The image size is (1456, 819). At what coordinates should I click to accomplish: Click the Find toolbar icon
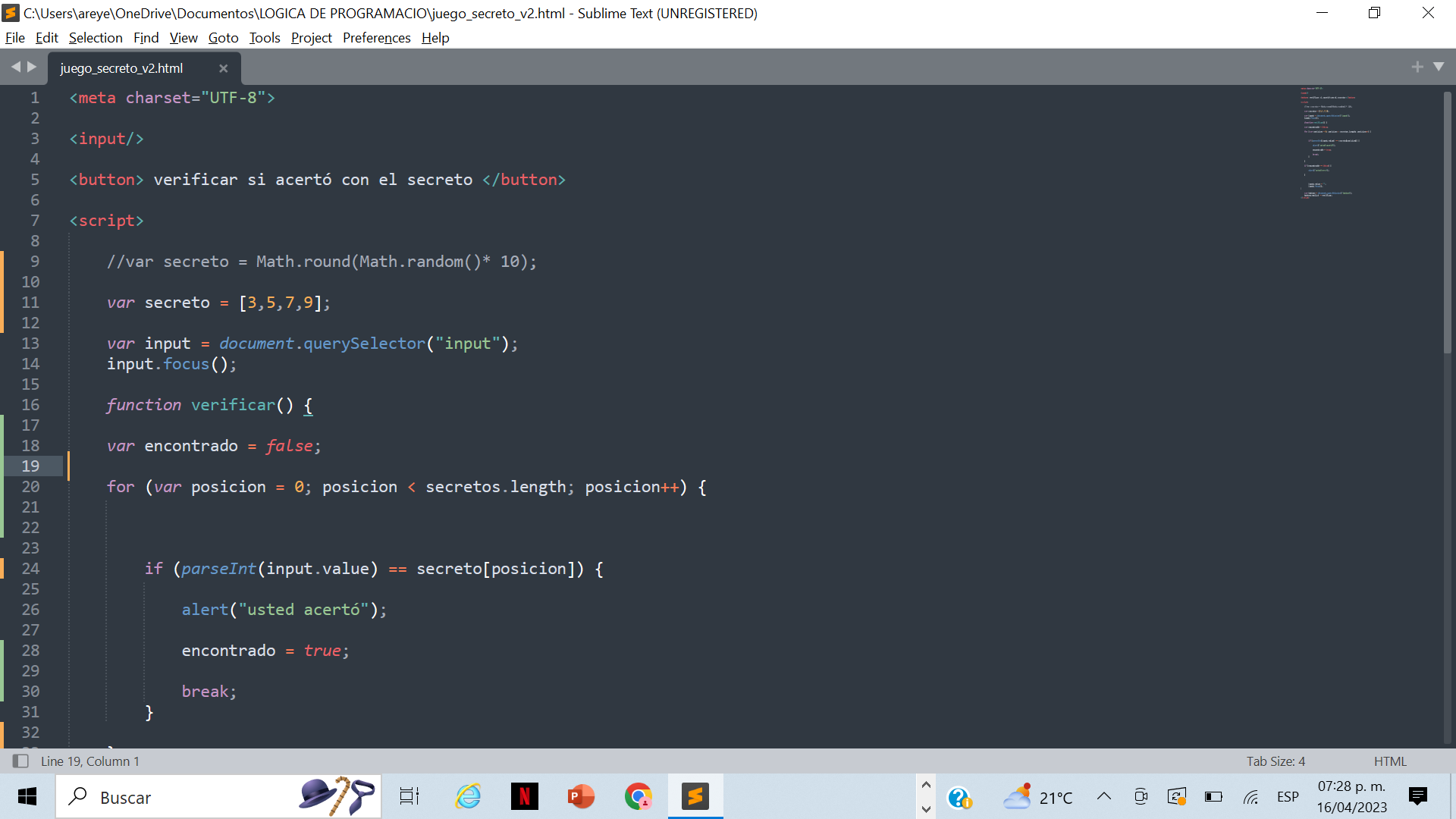(x=144, y=38)
